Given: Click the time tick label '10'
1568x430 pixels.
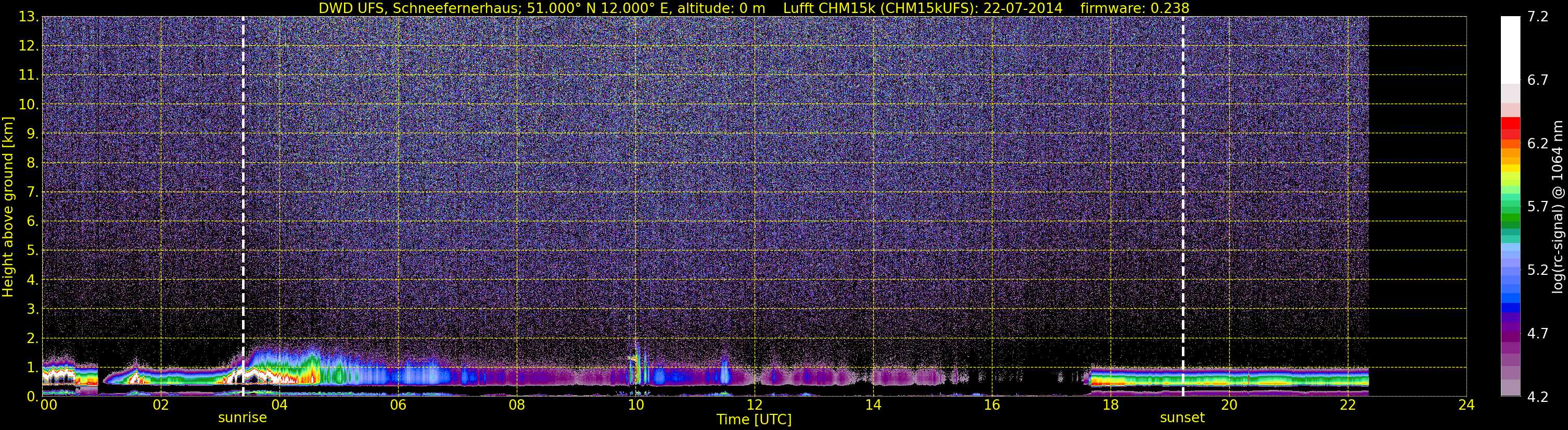Looking at the screenshot, I should click(635, 406).
